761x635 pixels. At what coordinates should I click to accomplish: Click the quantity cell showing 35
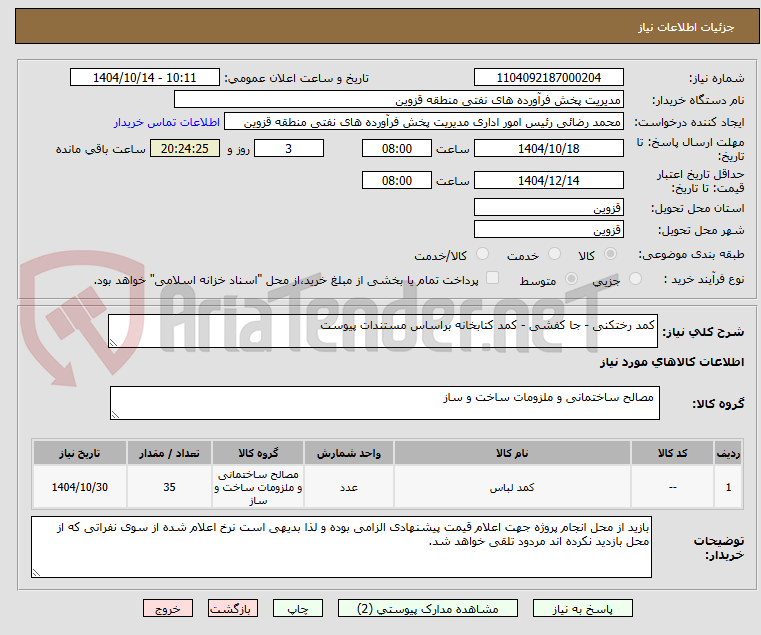(169, 487)
